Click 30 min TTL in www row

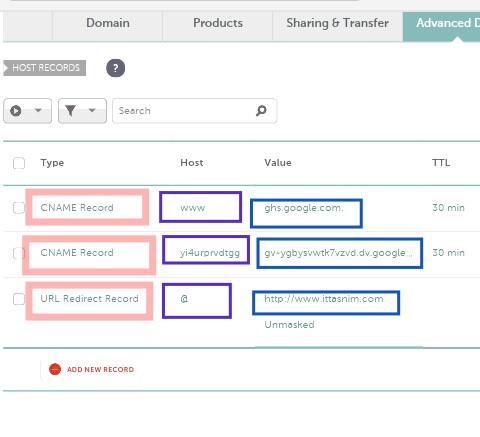point(448,208)
